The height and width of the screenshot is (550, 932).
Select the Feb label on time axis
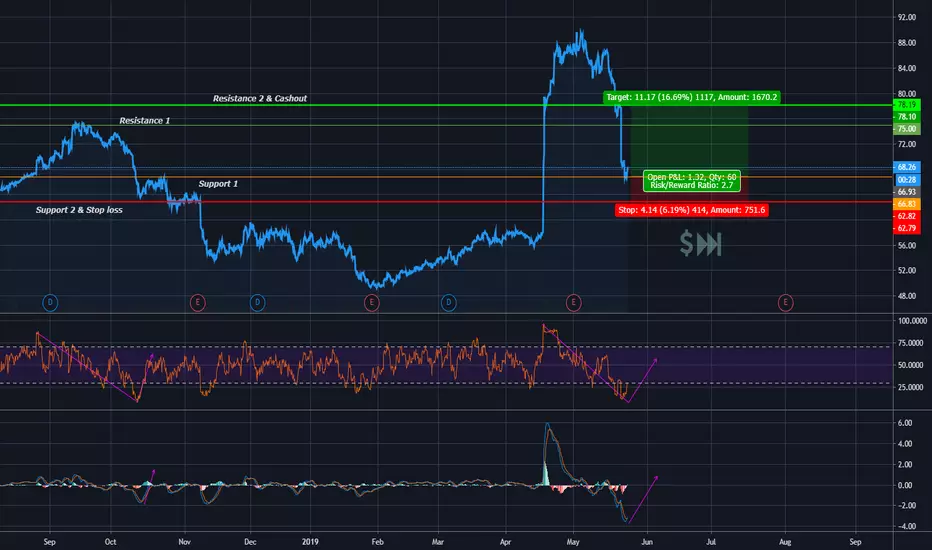(377, 542)
